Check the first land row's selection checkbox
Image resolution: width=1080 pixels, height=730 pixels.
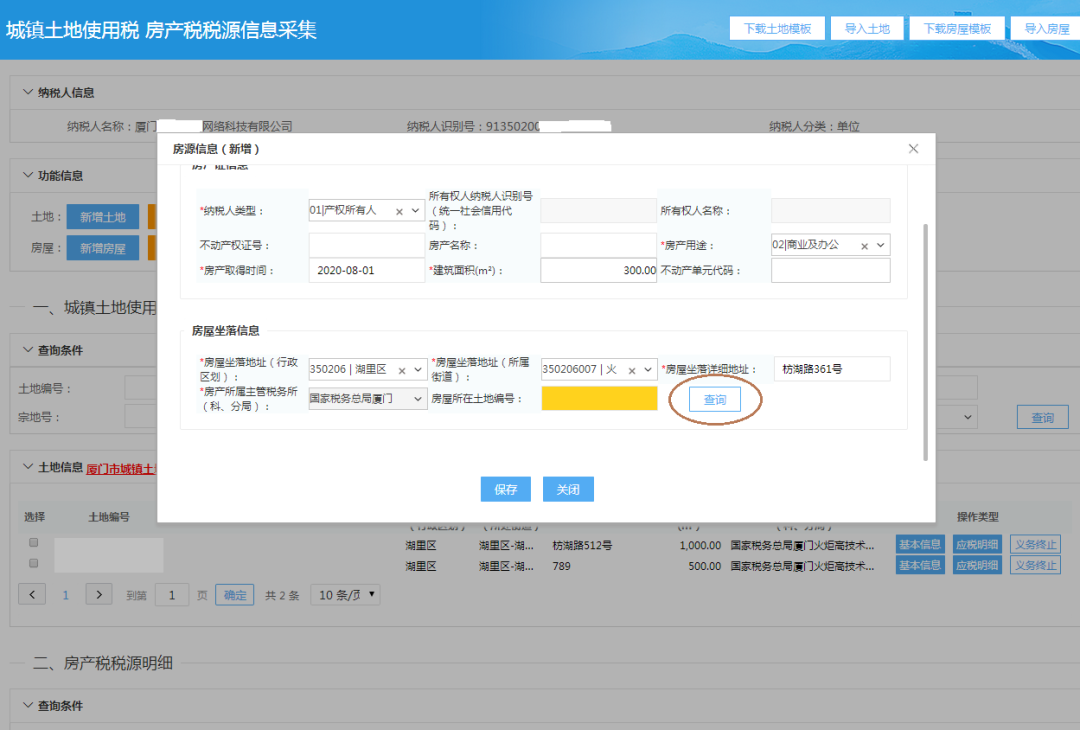[x=33, y=541]
